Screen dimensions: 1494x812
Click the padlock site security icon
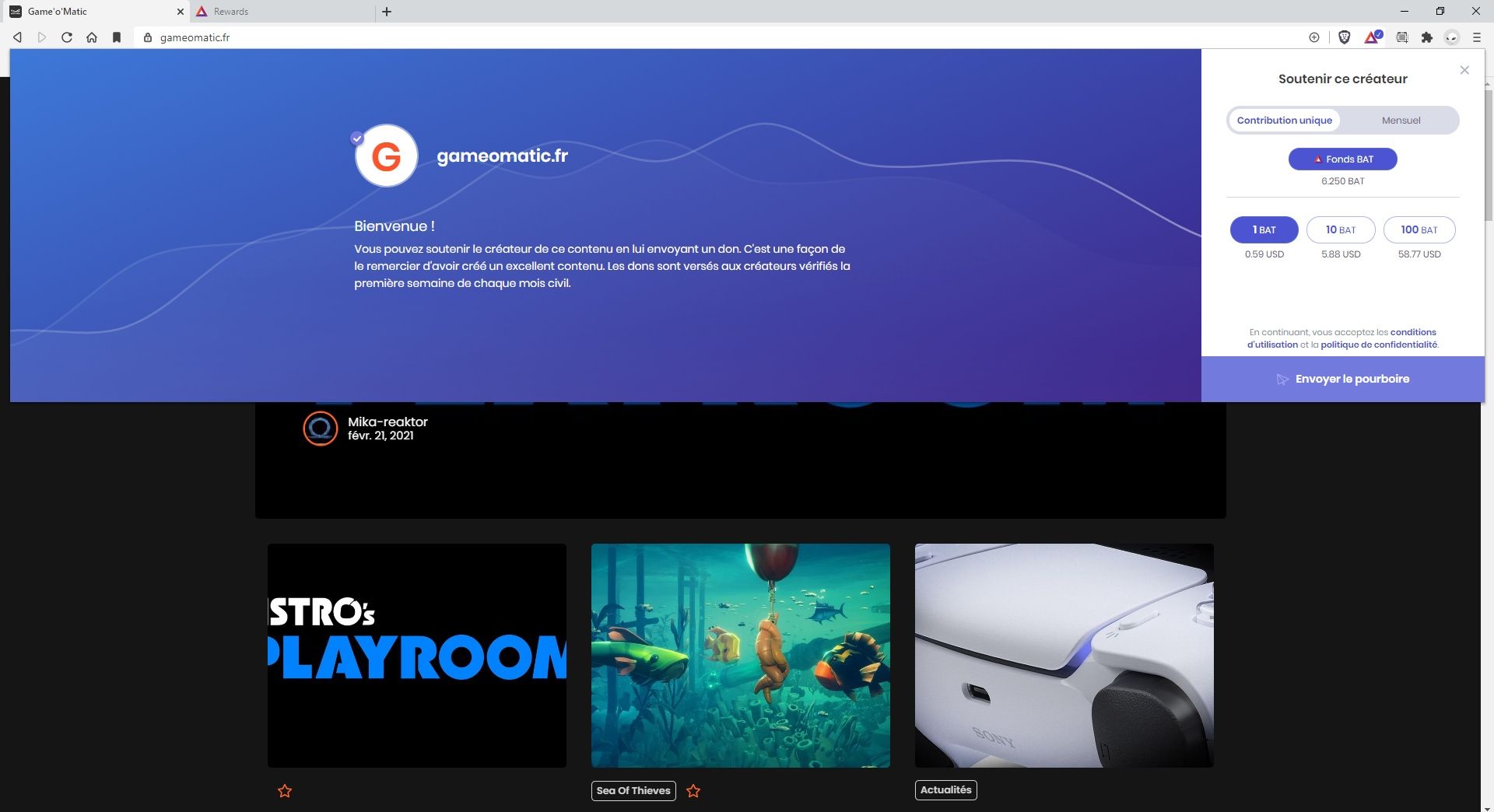pos(147,37)
